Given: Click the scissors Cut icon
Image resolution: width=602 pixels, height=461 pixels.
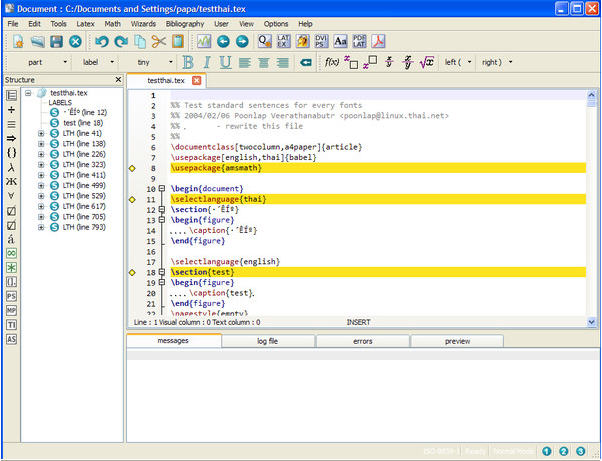Looking at the screenshot, I should [158, 42].
